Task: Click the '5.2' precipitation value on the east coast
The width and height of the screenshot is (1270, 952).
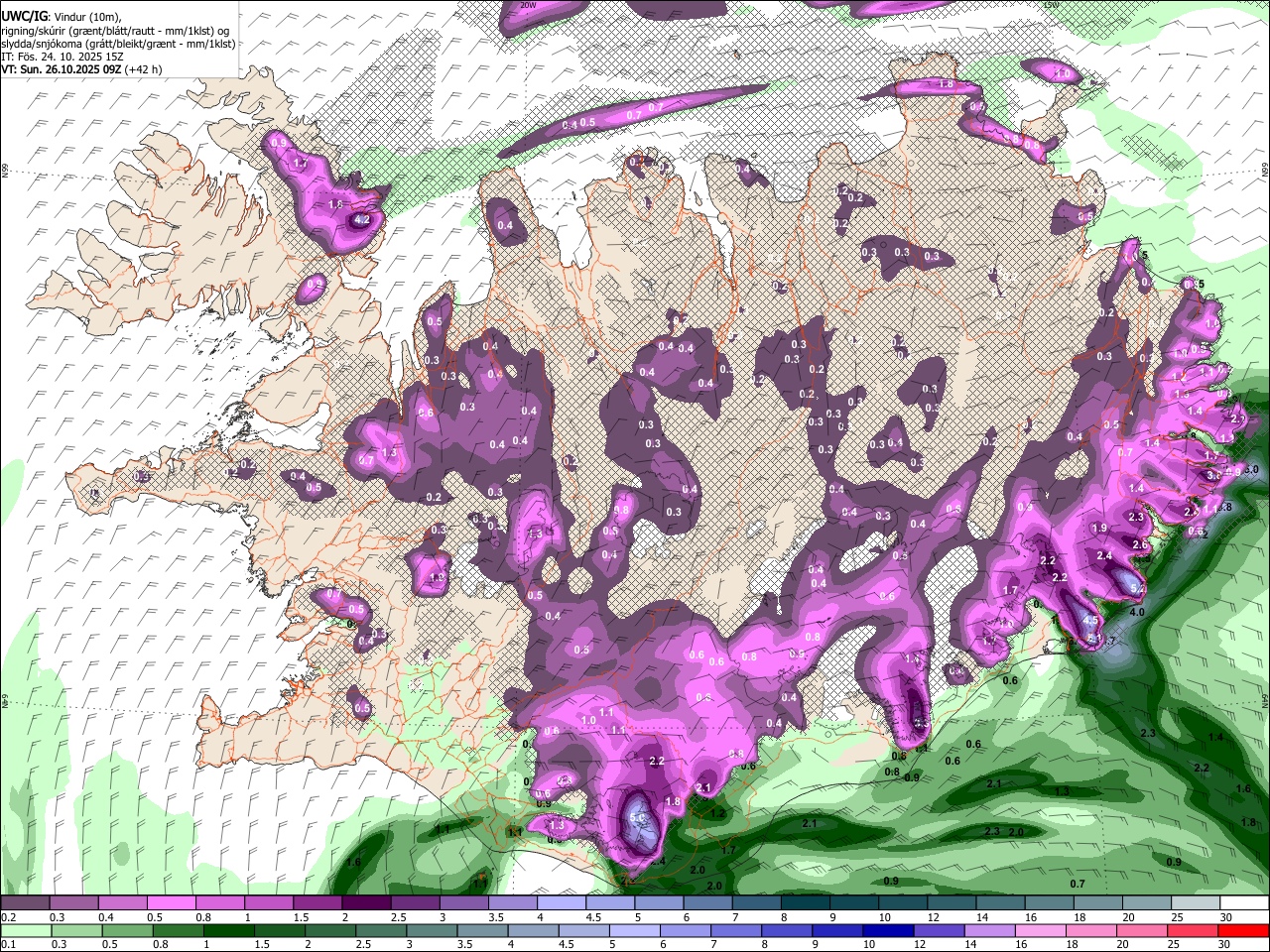Action: 1138,588
